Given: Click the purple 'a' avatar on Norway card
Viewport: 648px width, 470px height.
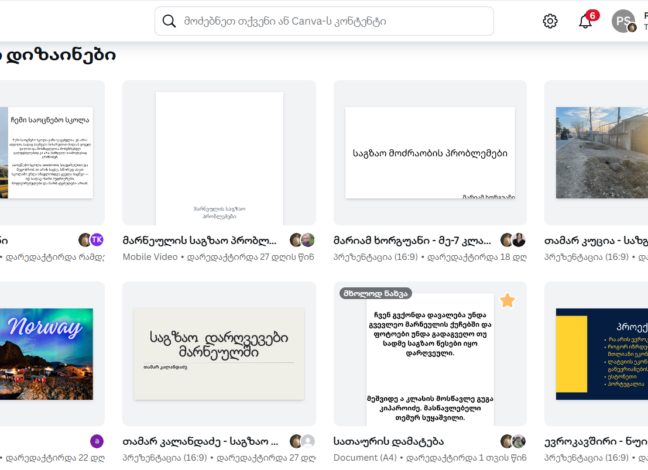Looking at the screenshot, I should pyautogui.click(x=97, y=441).
